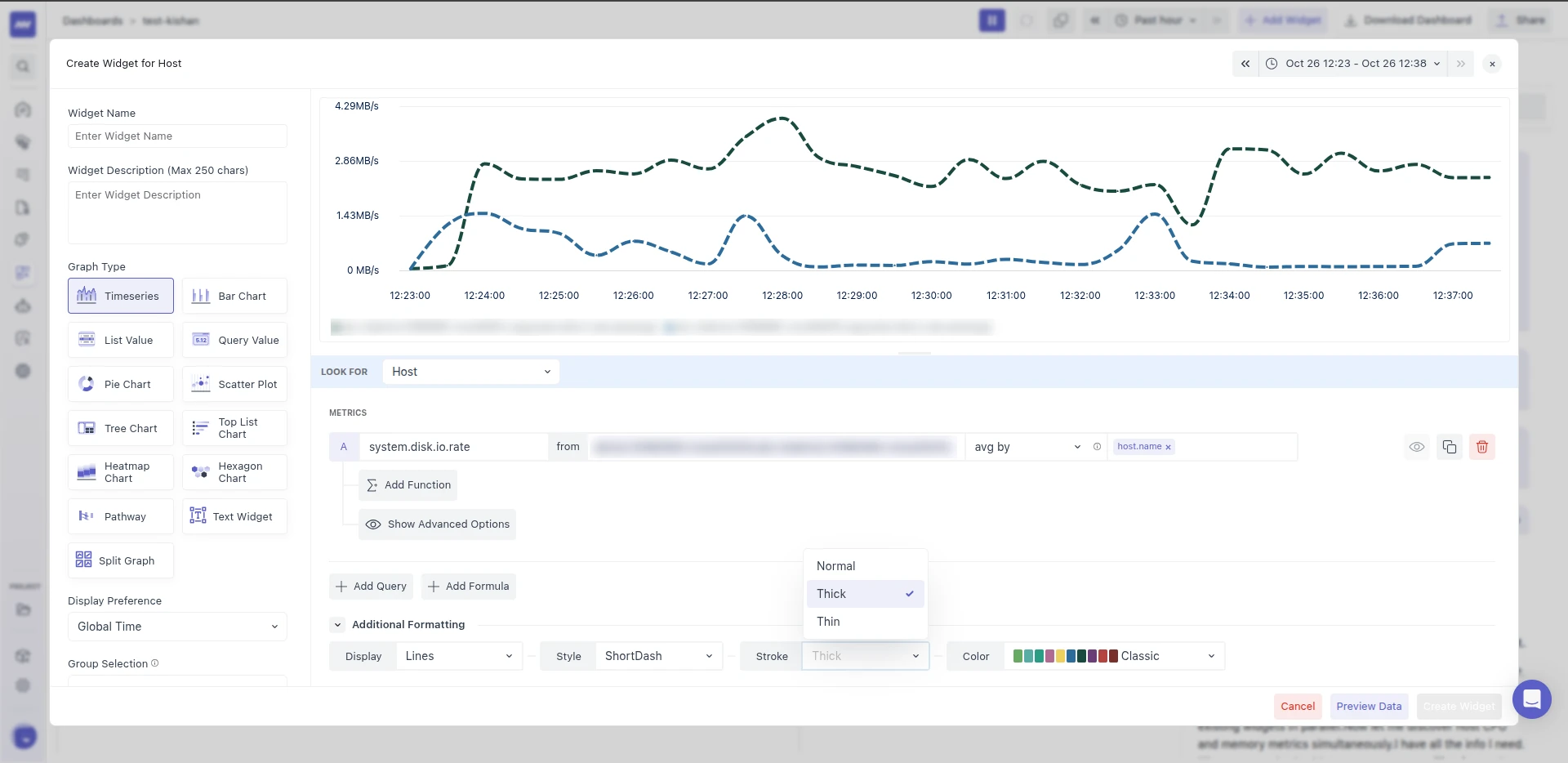Edit the system.disk.io.rate metric field
Image resolution: width=1568 pixels, height=763 pixels.
(x=453, y=447)
